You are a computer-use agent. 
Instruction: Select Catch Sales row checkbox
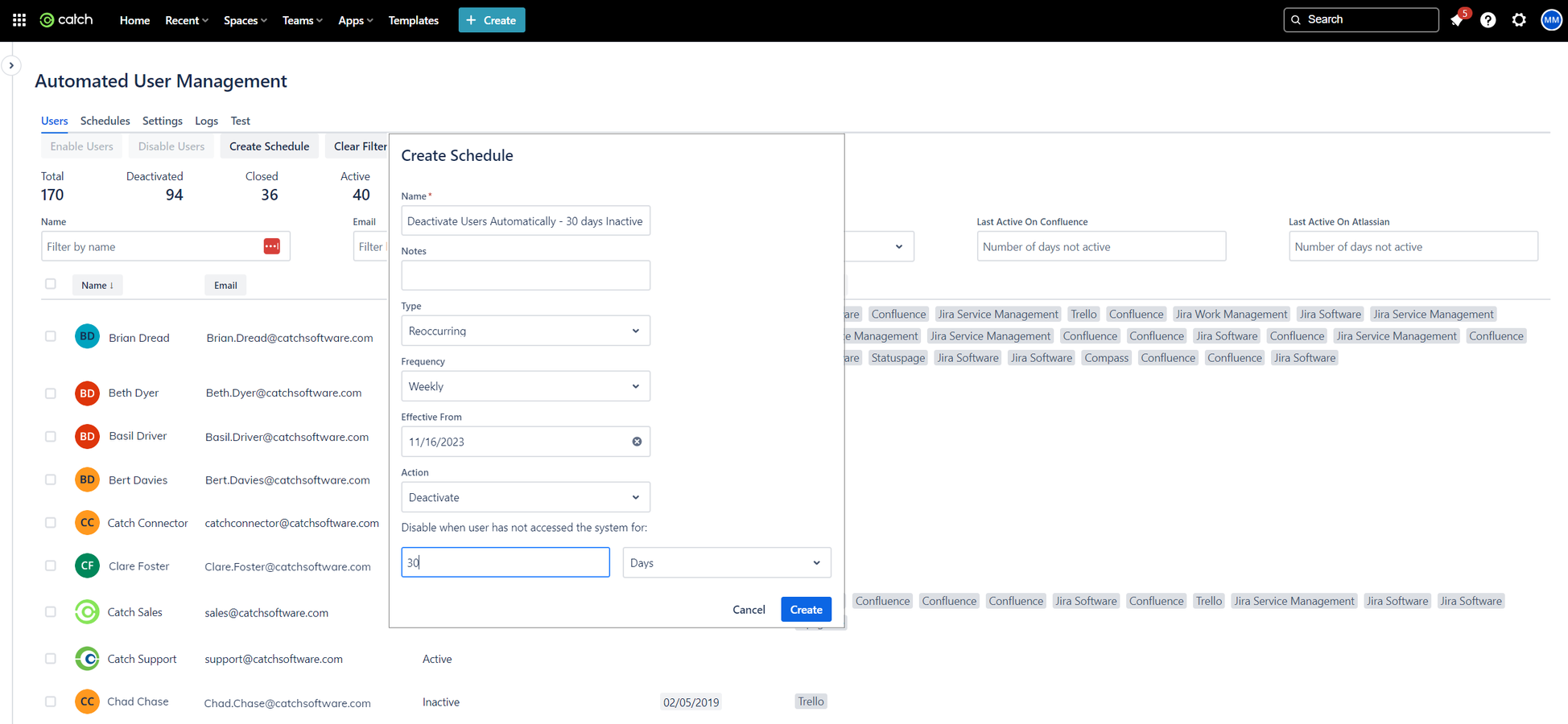(x=51, y=612)
